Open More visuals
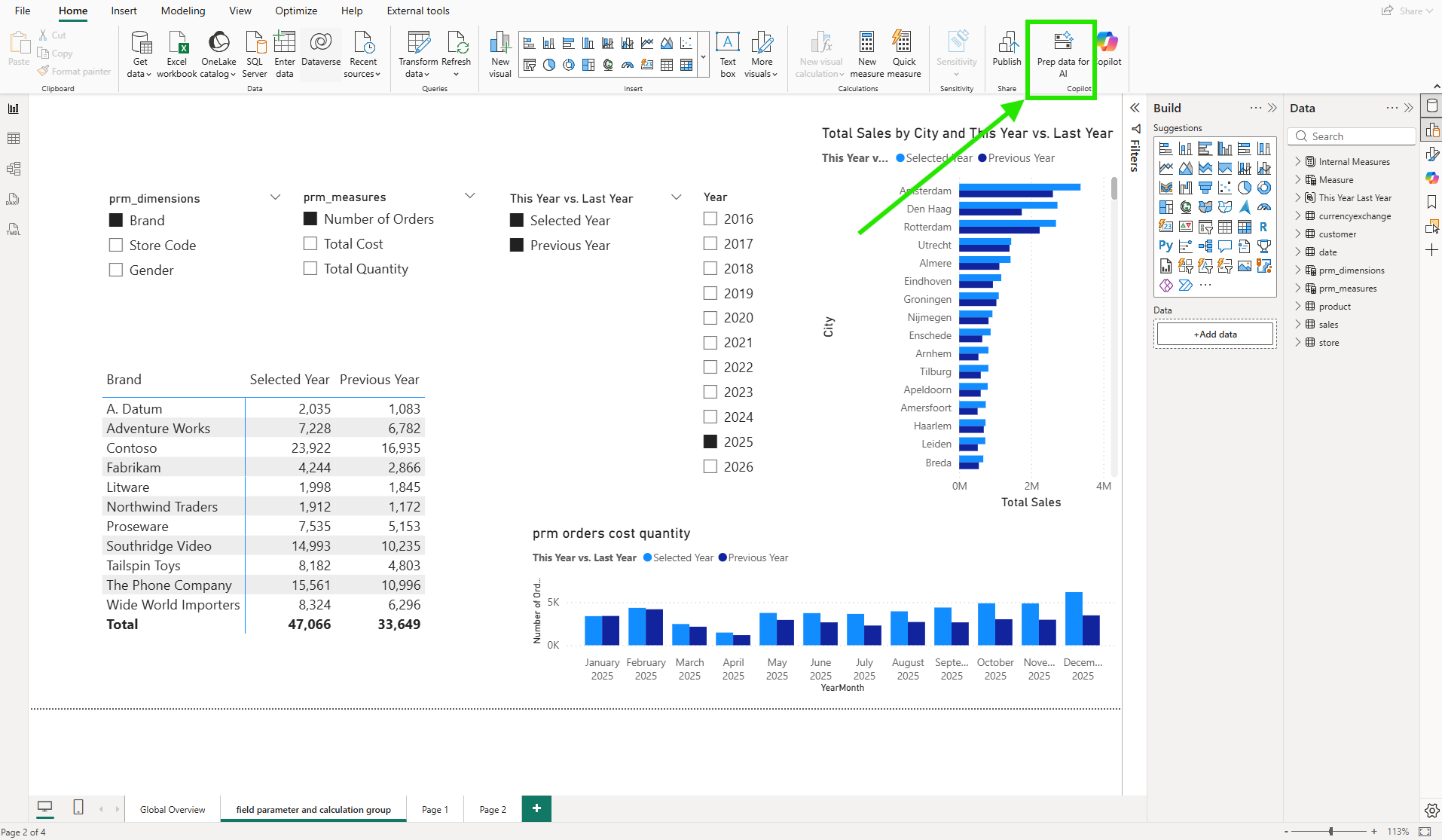Image resolution: width=1442 pixels, height=840 pixels. point(762,54)
